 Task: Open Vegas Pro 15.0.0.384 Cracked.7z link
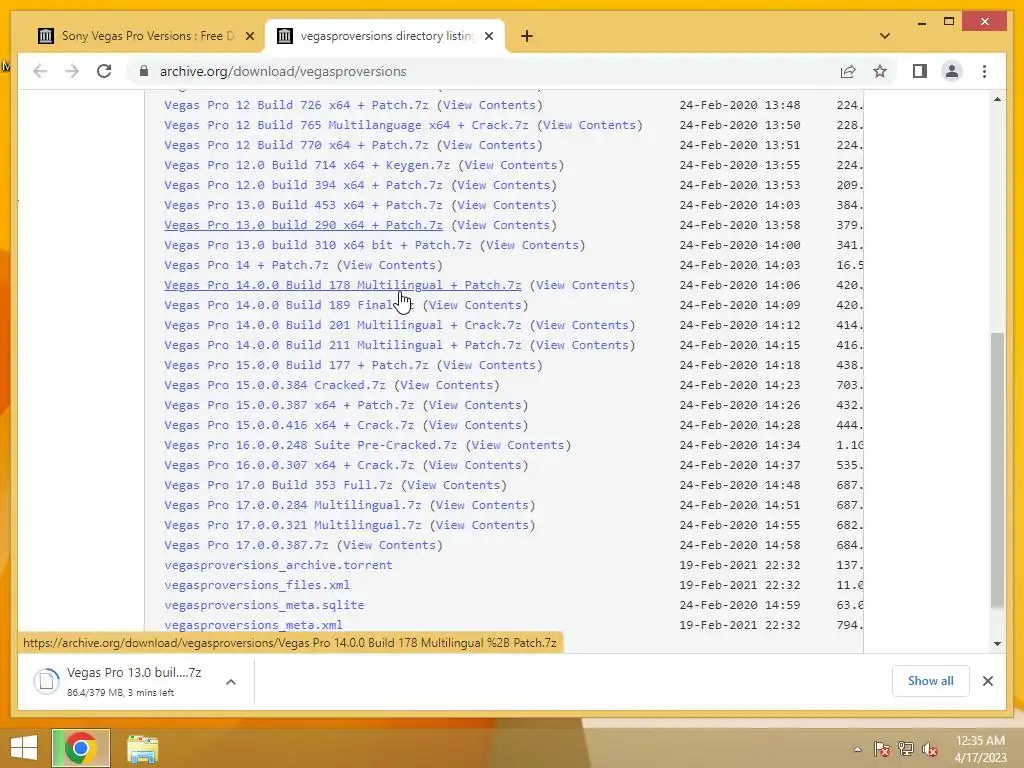(x=275, y=385)
